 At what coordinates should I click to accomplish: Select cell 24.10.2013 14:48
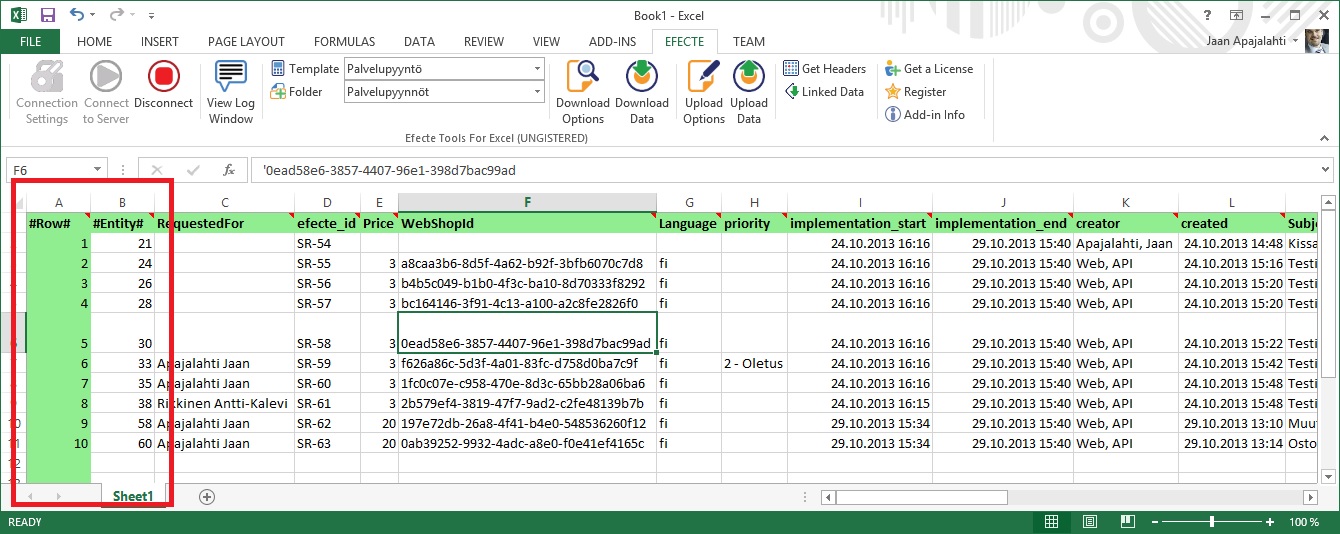tap(1232, 243)
